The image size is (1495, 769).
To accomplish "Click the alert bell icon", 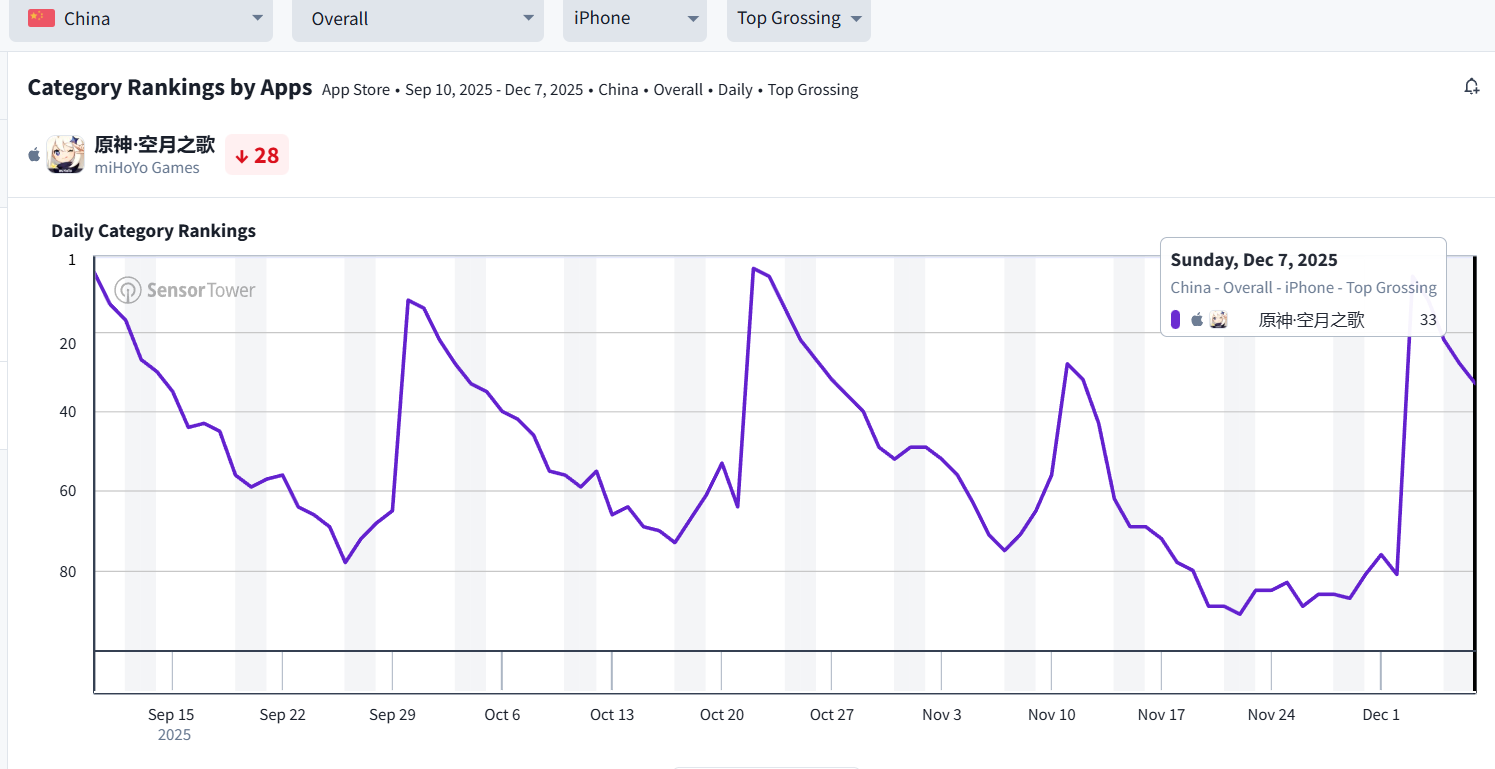I will tap(1471, 87).
